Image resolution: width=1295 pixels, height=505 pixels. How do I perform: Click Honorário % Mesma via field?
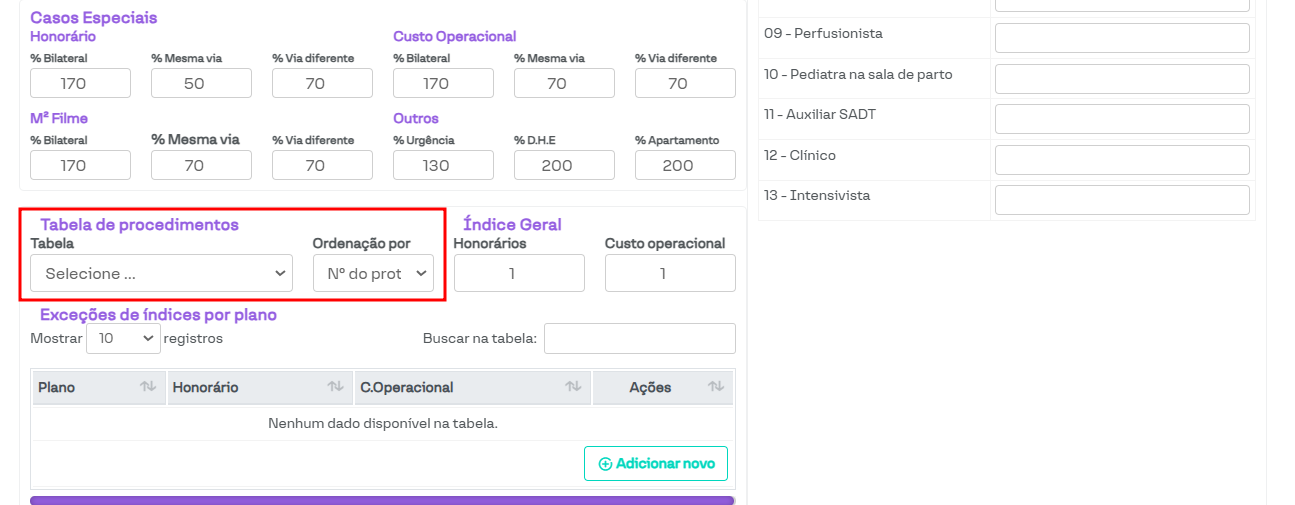pos(201,83)
